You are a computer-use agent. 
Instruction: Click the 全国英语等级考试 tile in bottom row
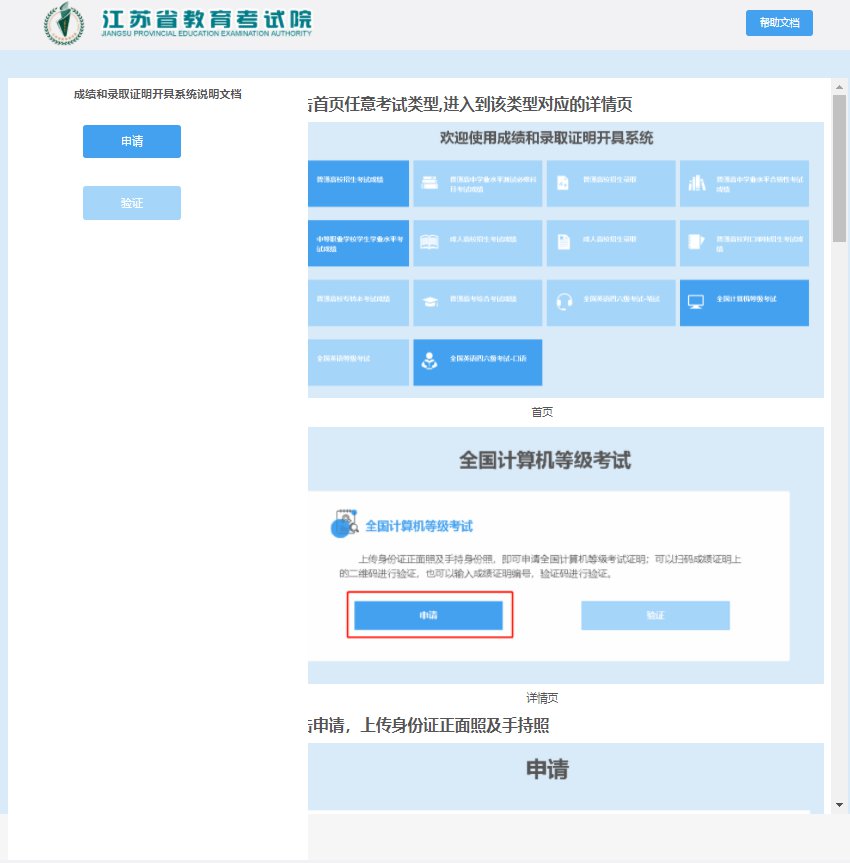(x=358, y=363)
